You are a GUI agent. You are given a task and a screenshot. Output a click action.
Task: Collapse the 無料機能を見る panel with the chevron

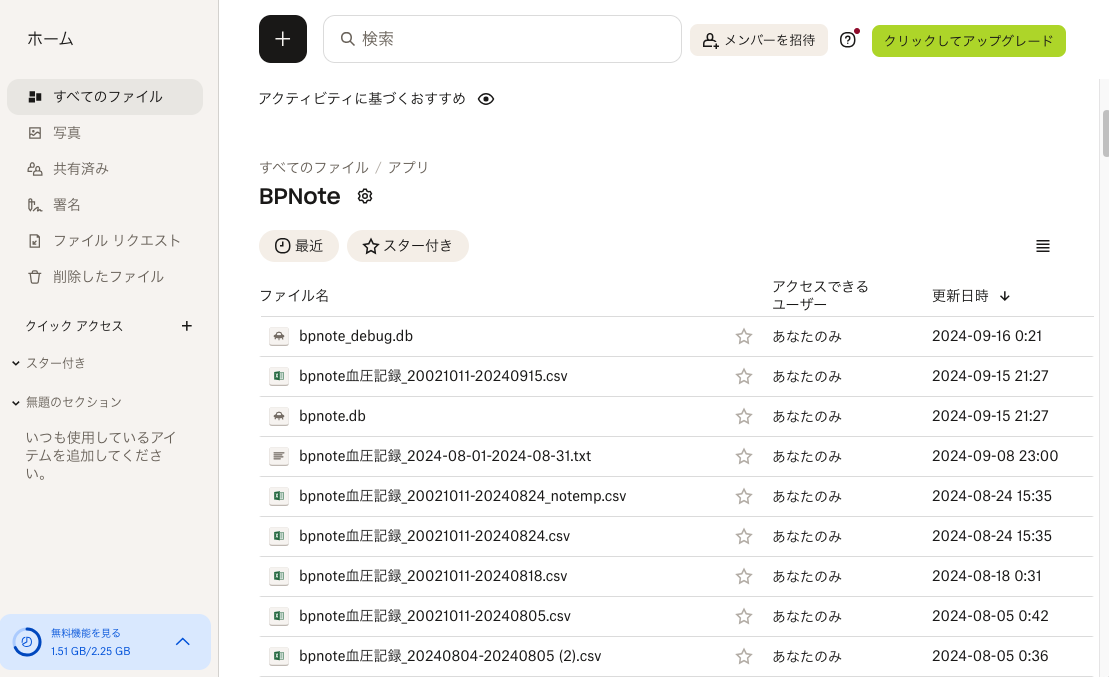182,643
